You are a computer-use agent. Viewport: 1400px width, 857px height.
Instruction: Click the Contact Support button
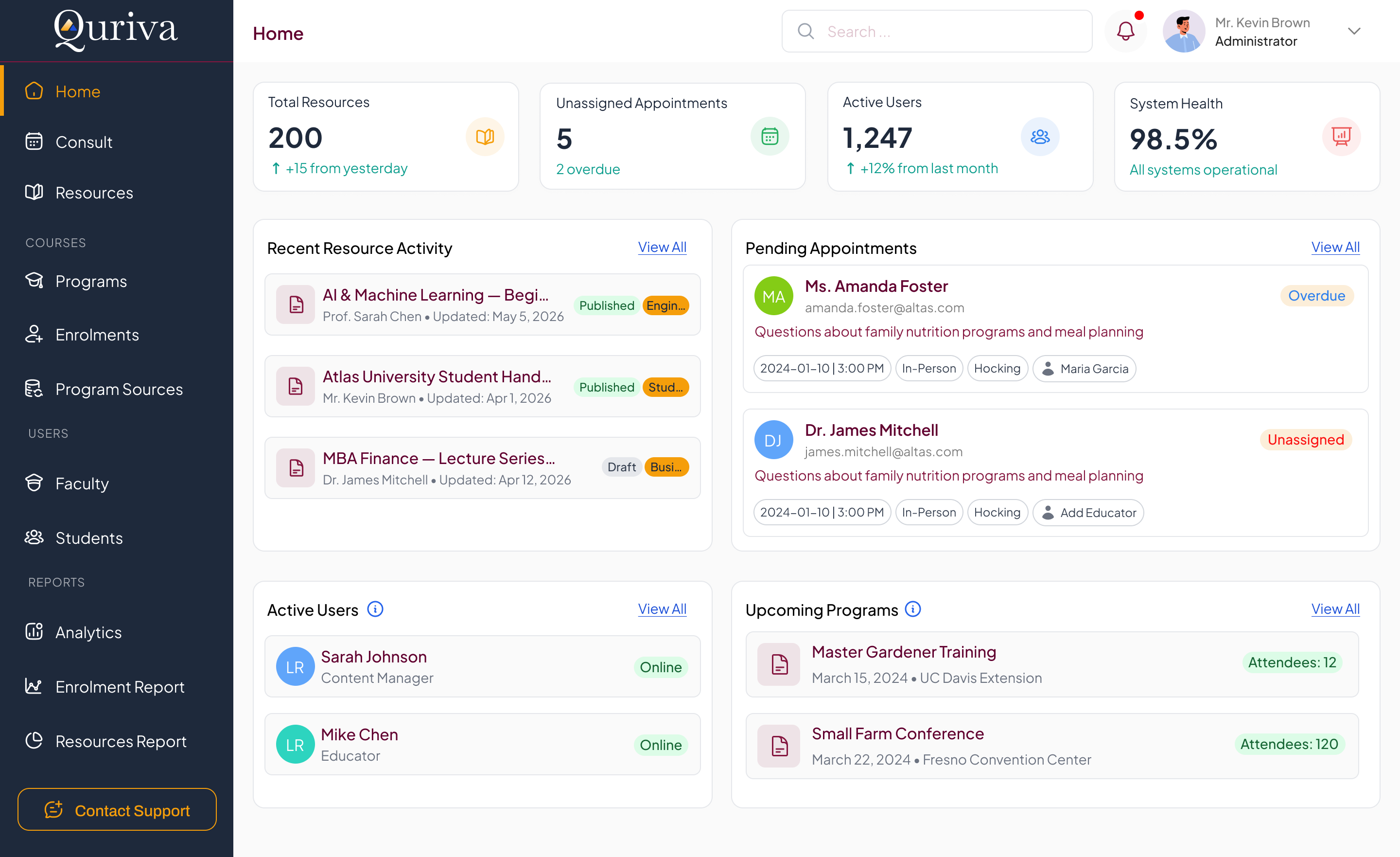pyautogui.click(x=117, y=809)
